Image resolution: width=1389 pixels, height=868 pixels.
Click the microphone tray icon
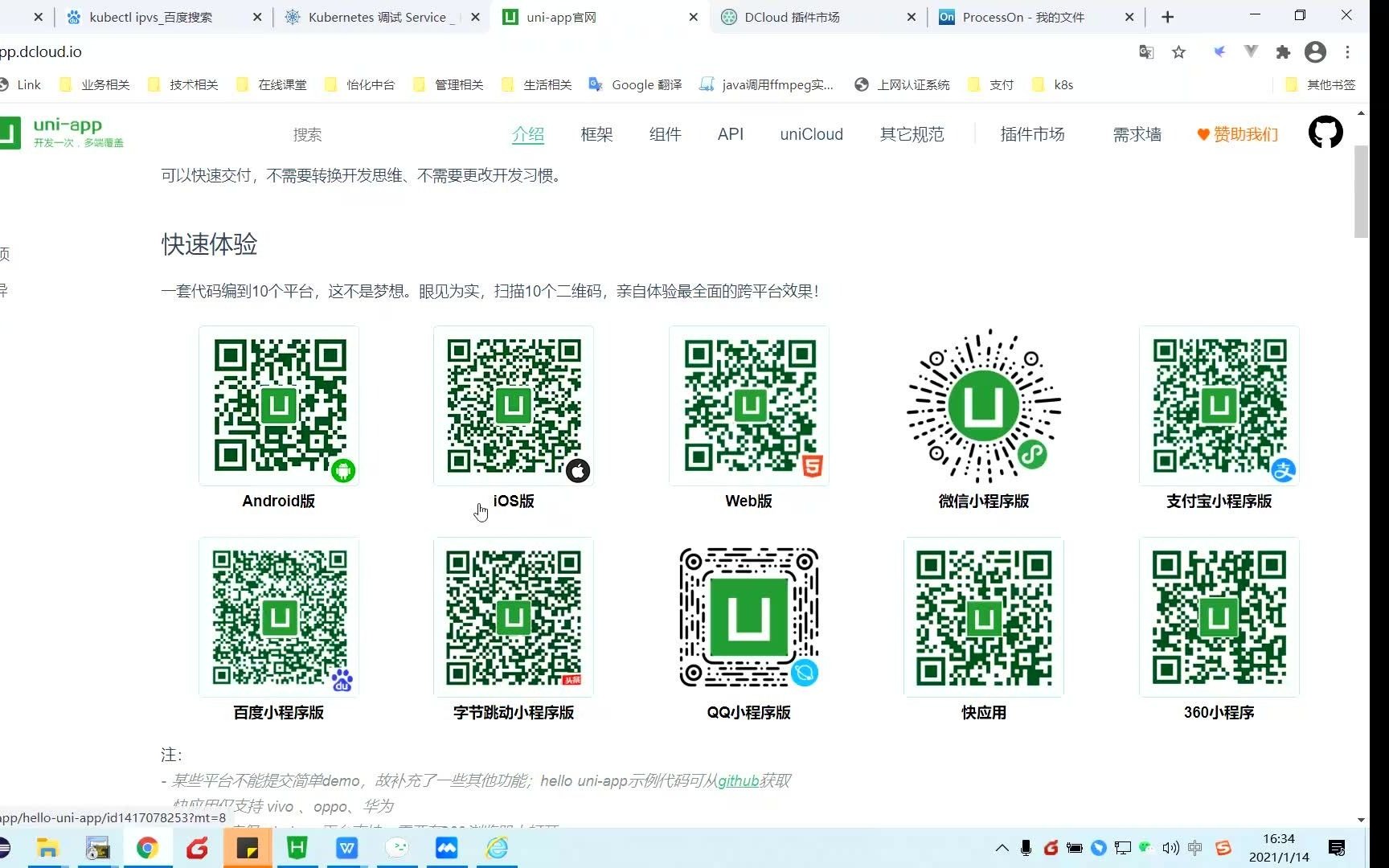pos(1026,848)
